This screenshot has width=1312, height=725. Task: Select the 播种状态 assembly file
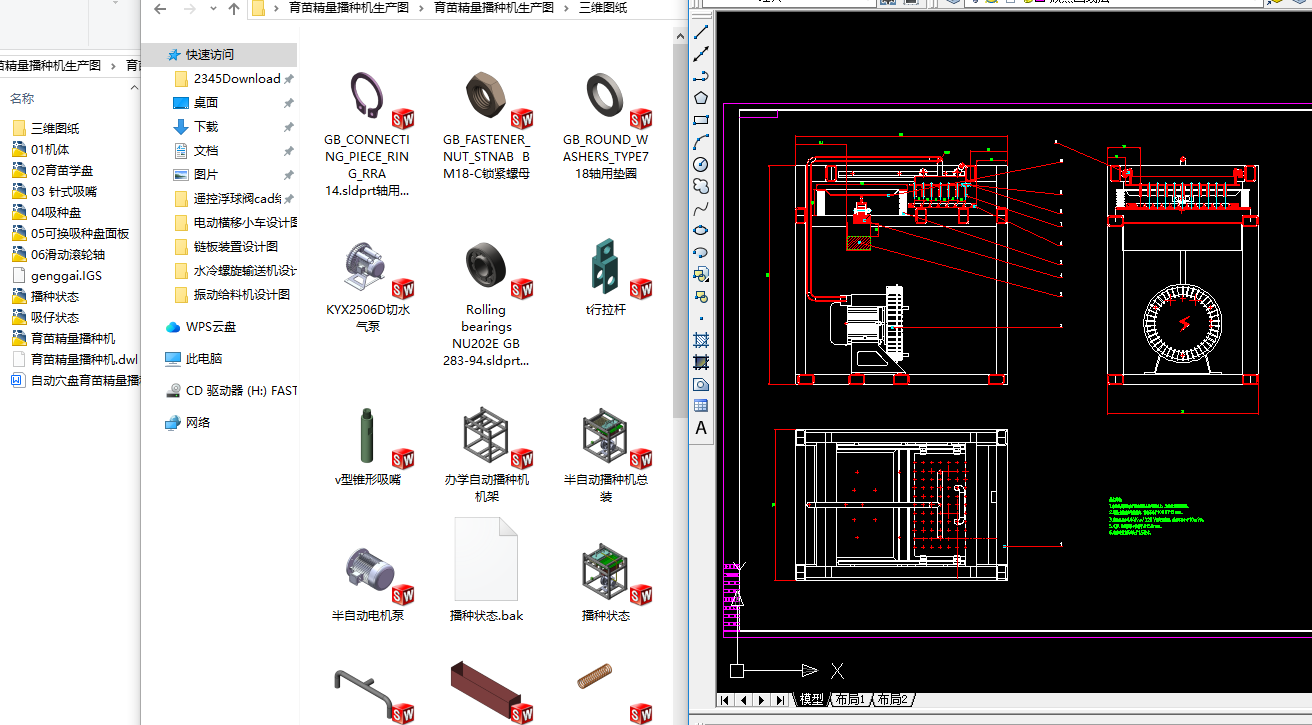tap(606, 584)
